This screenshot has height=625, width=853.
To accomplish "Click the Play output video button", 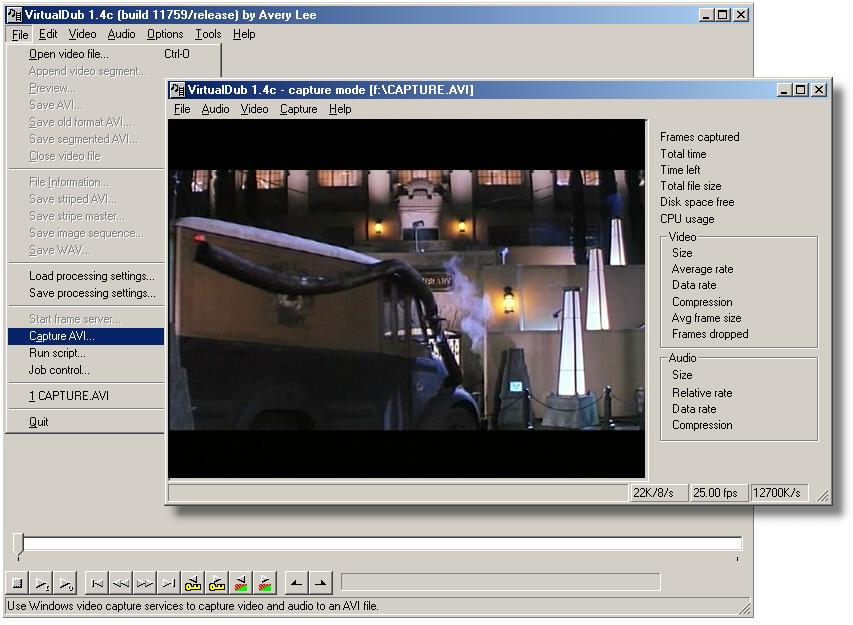I will point(65,583).
